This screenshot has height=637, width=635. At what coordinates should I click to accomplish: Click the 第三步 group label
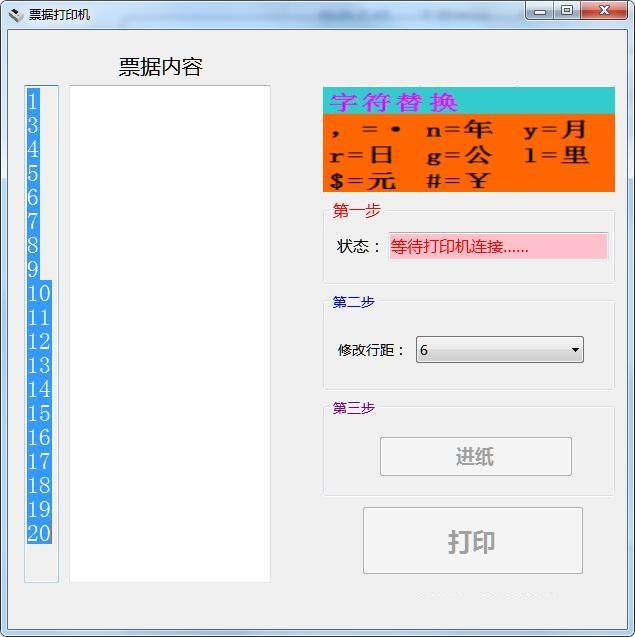point(353,407)
